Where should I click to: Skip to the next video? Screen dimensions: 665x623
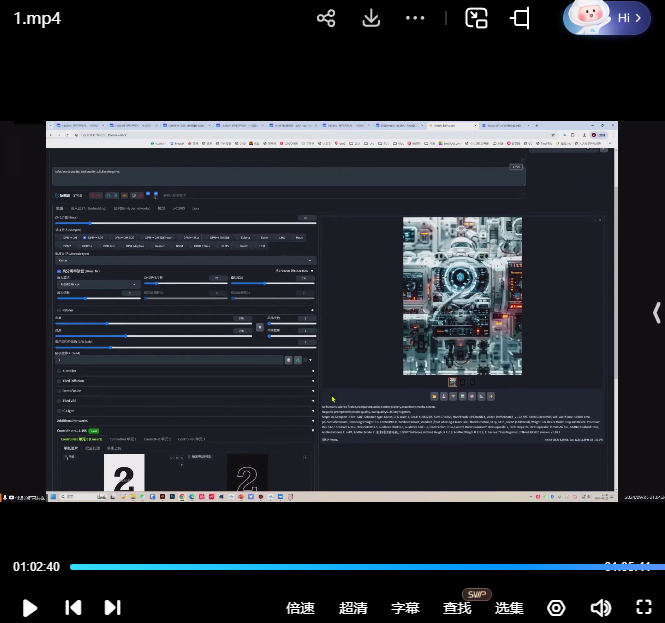click(x=112, y=607)
